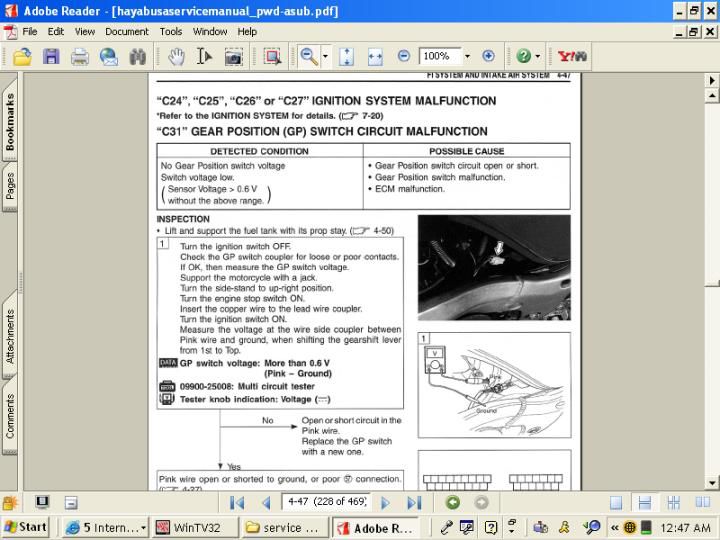The height and width of the screenshot is (540, 720).
Task: Select the Hand tool
Action: 176,57
